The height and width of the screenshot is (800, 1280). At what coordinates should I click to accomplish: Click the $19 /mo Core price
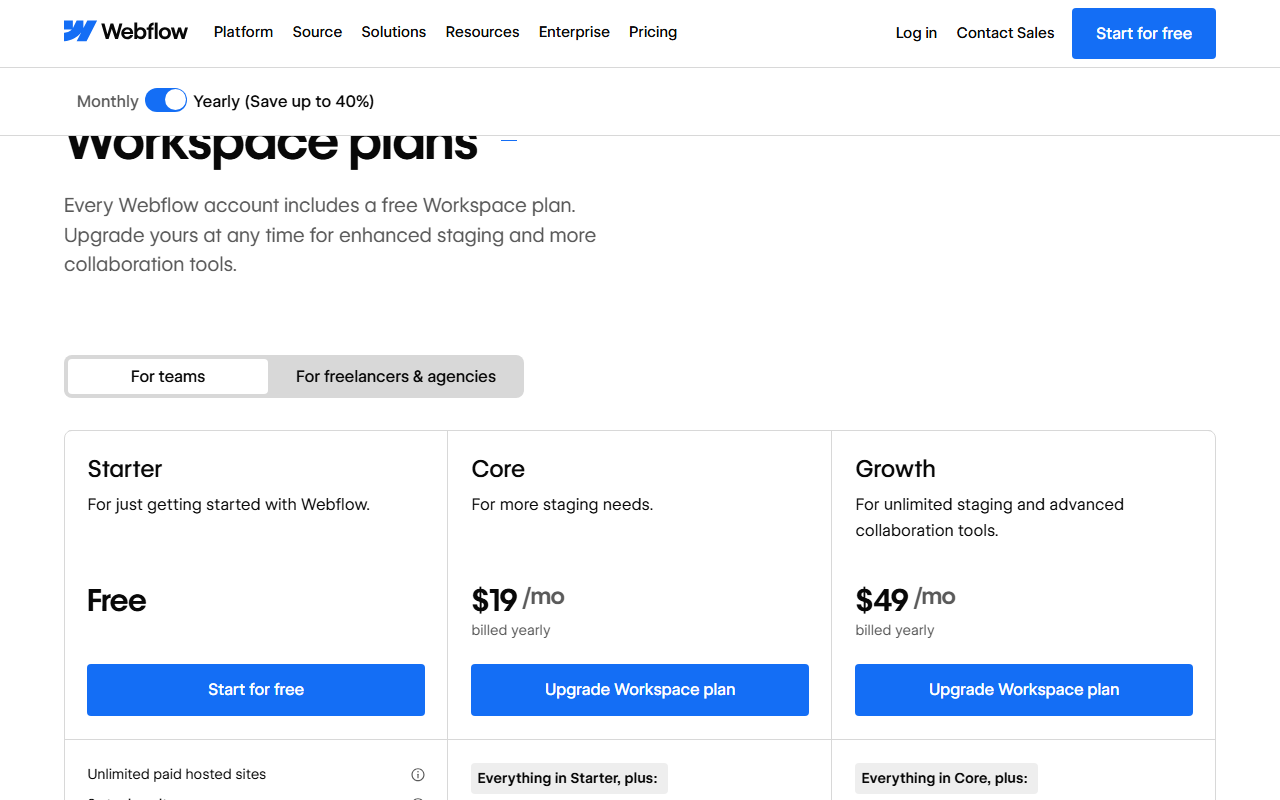click(518, 599)
